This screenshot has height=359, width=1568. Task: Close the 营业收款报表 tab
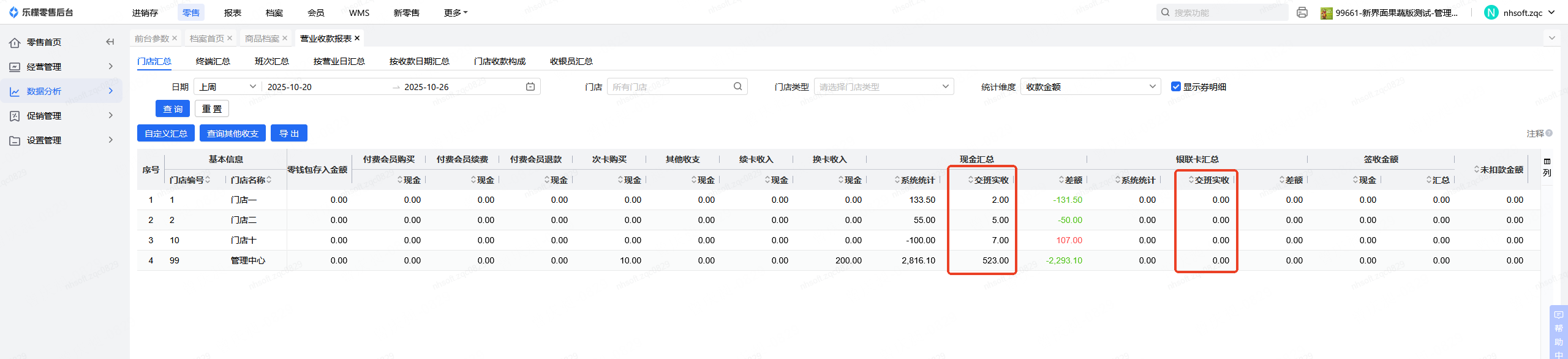click(x=357, y=38)
